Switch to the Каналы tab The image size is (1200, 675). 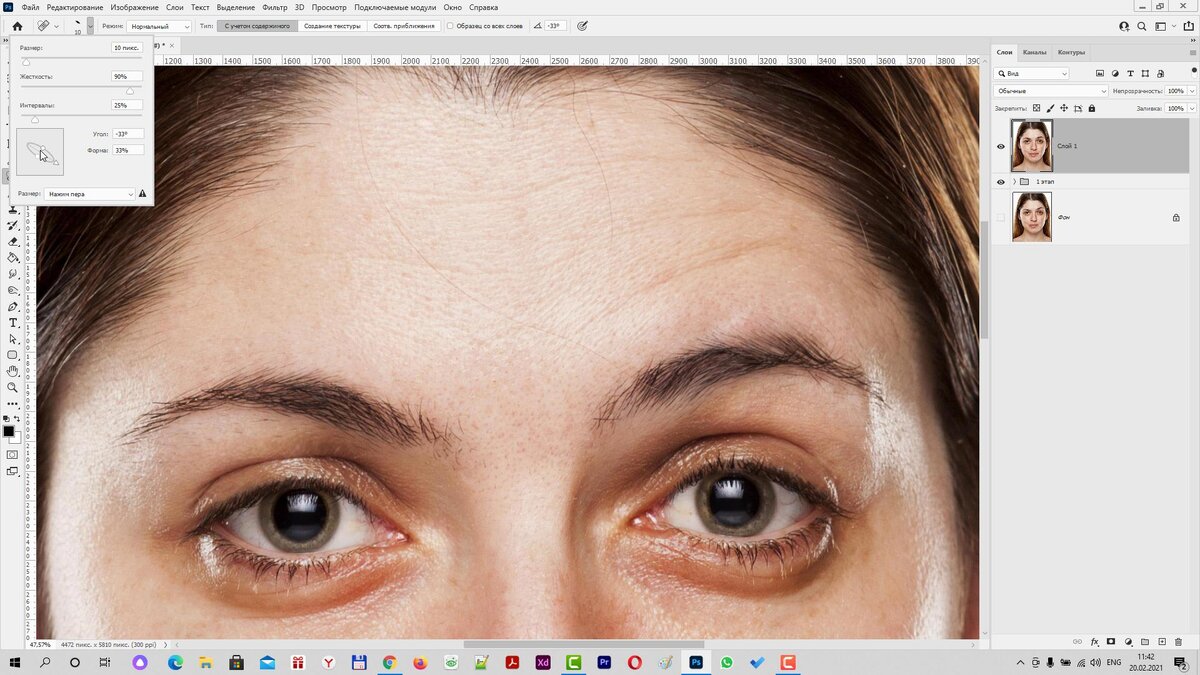pyautogui.click(x=1034, y=52)
